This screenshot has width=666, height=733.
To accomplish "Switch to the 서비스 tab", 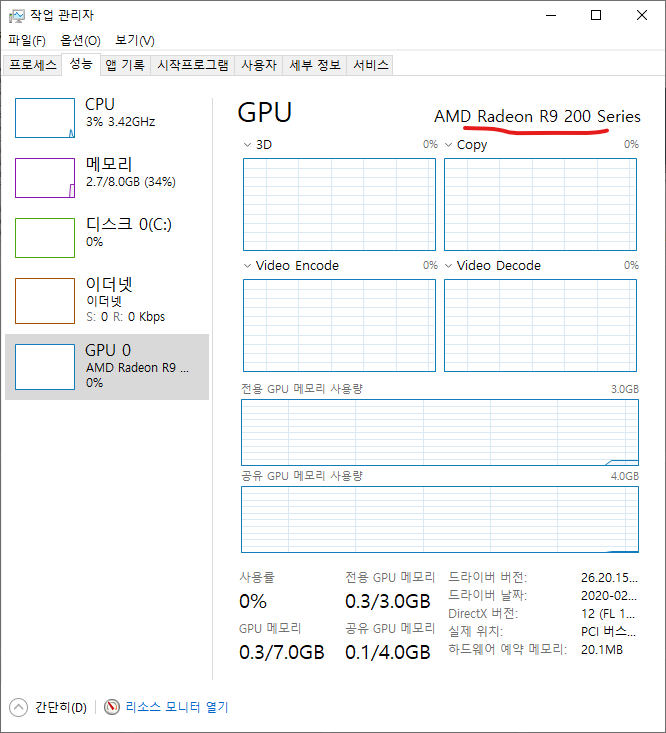I will 371,65.
